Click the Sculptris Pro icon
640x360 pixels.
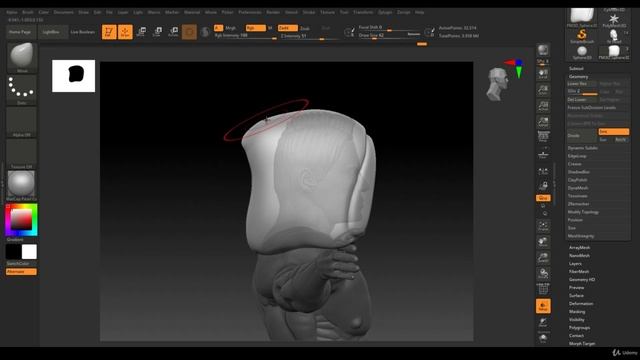(205, 31)
